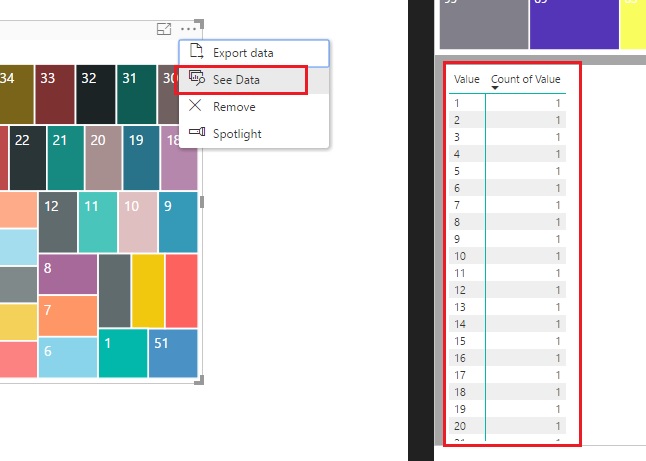Choose Export data from context menu
The height and width of the screenshot is (461, 646).
point(254,53)
